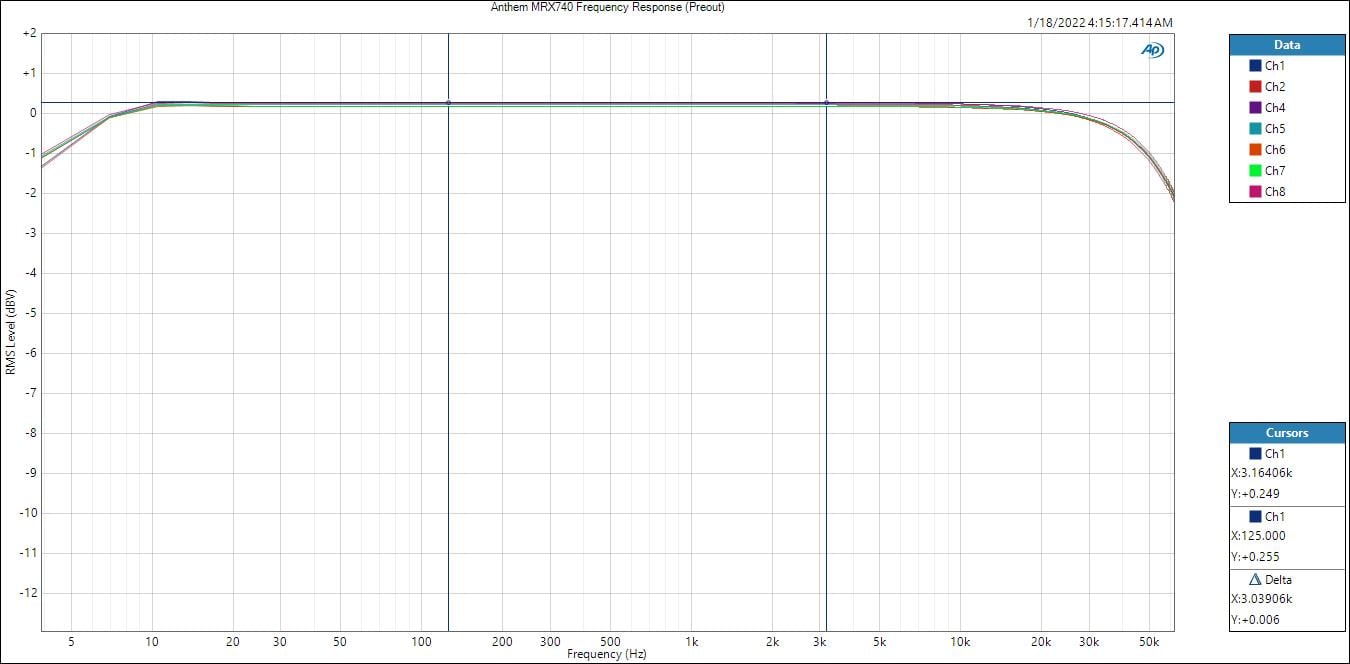Select the cursor marker at 125 Hz
Viewport: 1350px width, 664px height.
tap(448, 102)
